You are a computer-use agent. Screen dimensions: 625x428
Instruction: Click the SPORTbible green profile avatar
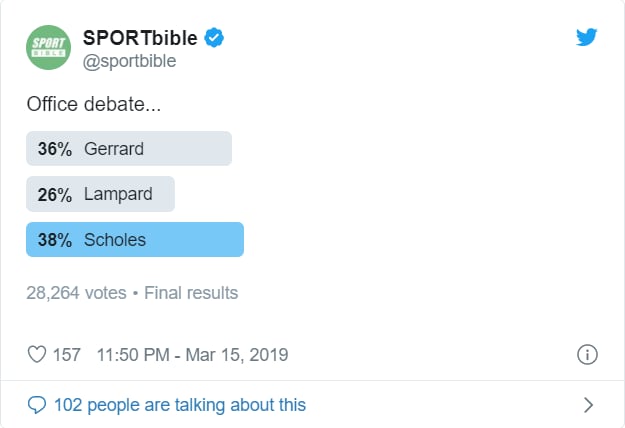pos(49,47)
